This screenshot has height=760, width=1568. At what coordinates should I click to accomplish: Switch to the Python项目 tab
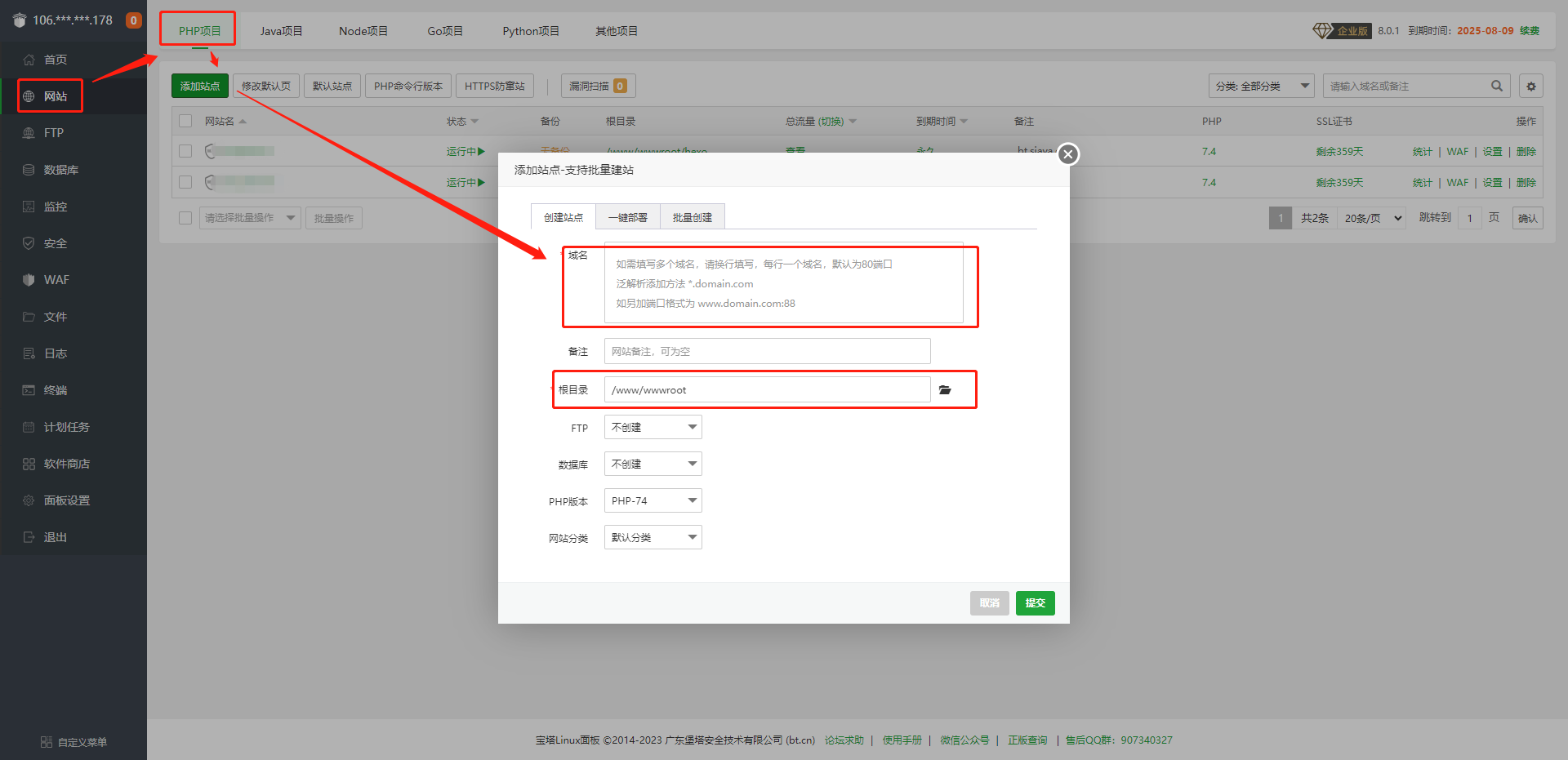[531, 31]
